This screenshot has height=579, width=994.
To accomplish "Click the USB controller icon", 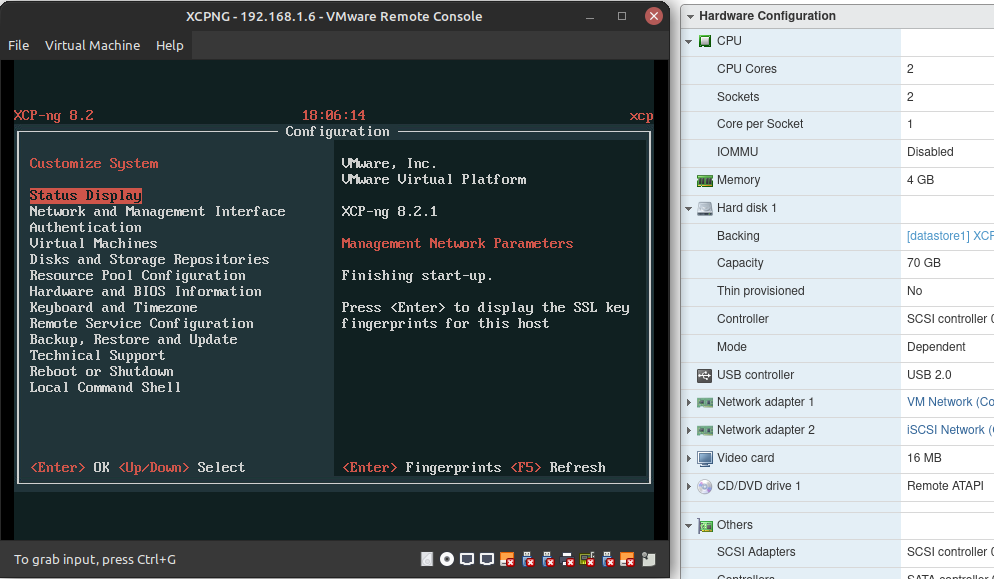I will pos(705,375).
